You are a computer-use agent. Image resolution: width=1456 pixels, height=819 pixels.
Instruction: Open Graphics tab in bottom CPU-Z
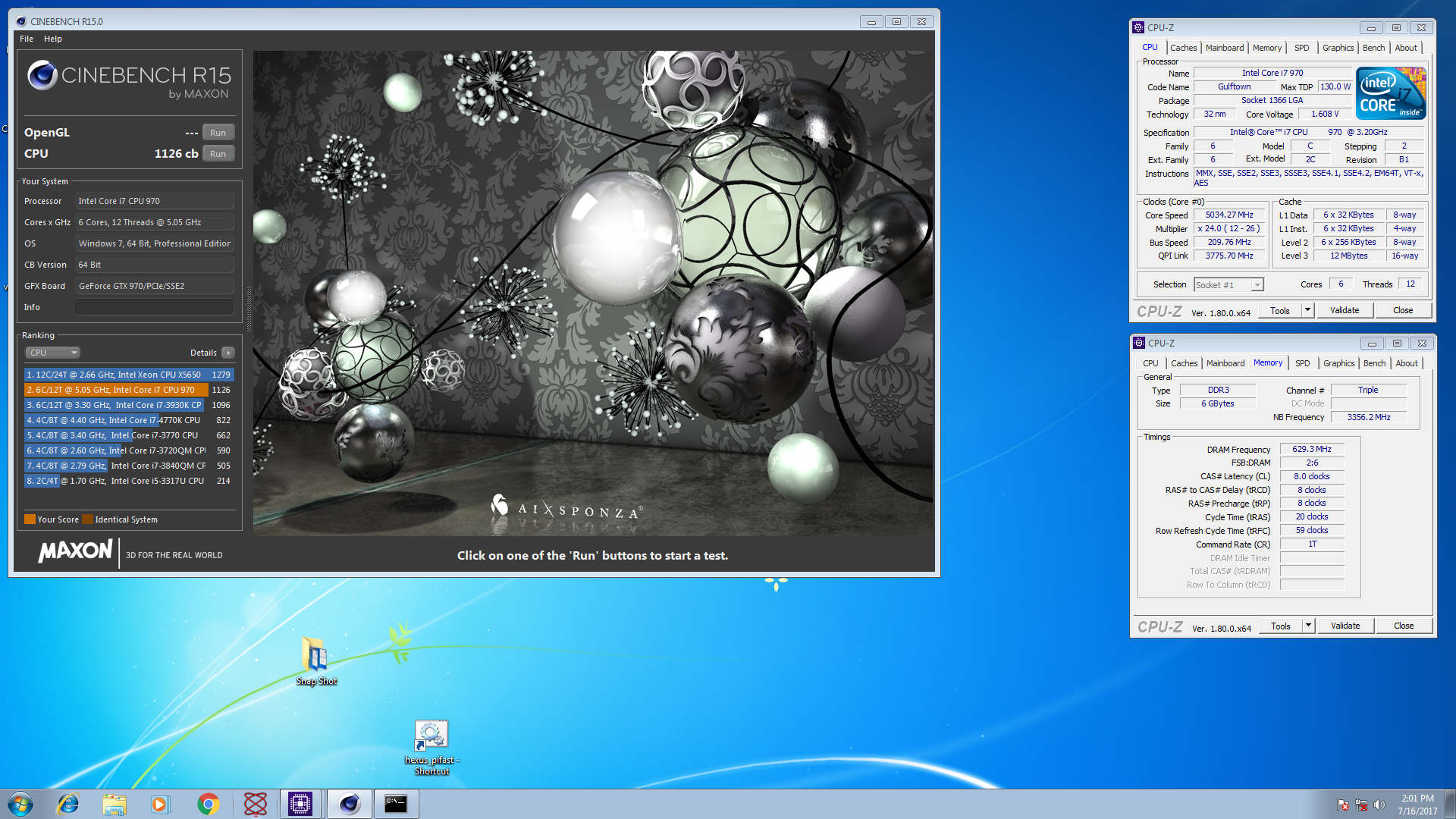pyautogui.click(x=1339, y=363)
